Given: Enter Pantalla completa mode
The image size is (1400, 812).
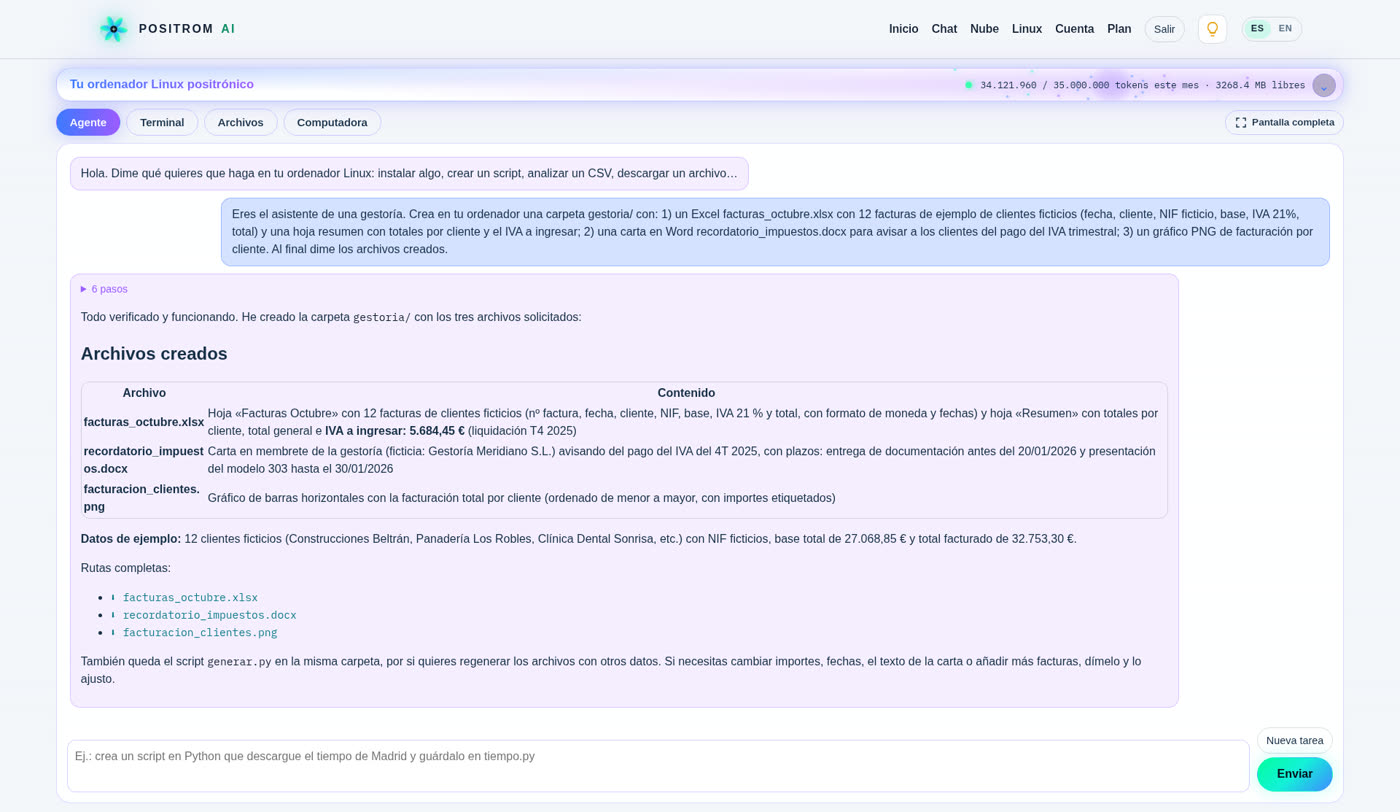Looking at the screenshot, I should click(x=1284, y=122).
